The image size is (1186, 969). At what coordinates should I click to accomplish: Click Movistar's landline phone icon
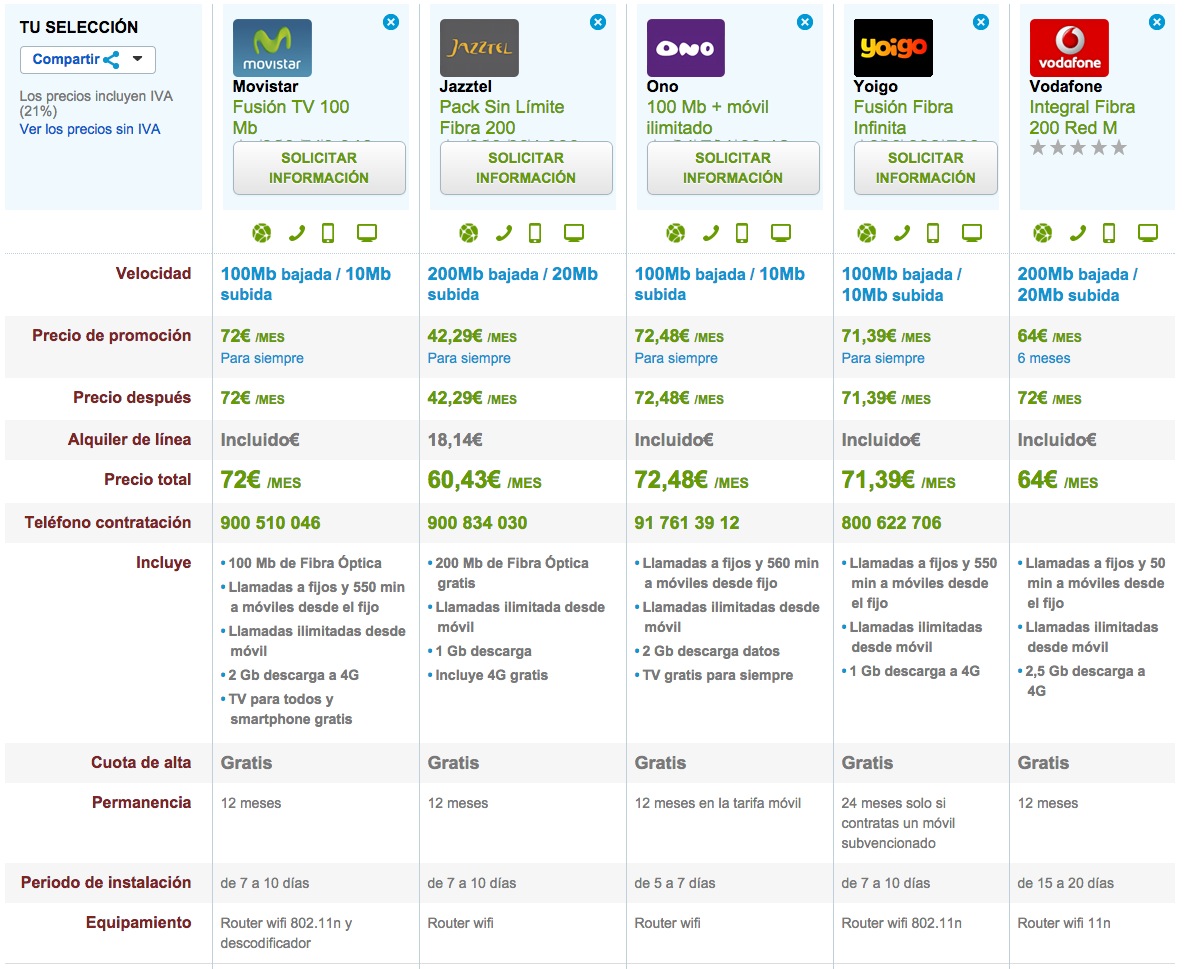point(296,233)
